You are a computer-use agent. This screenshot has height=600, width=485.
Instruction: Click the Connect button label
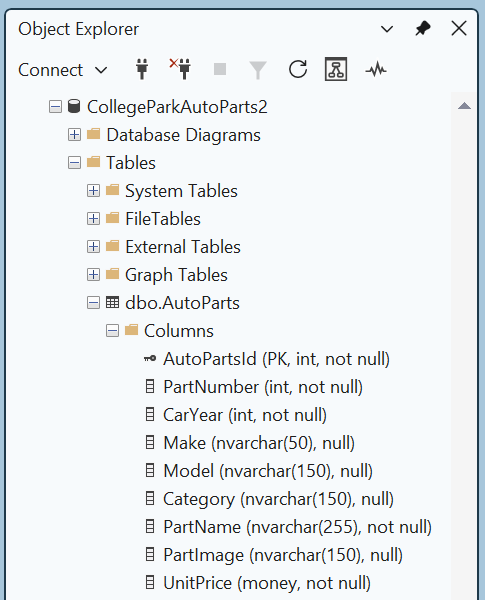coord(50,70)
